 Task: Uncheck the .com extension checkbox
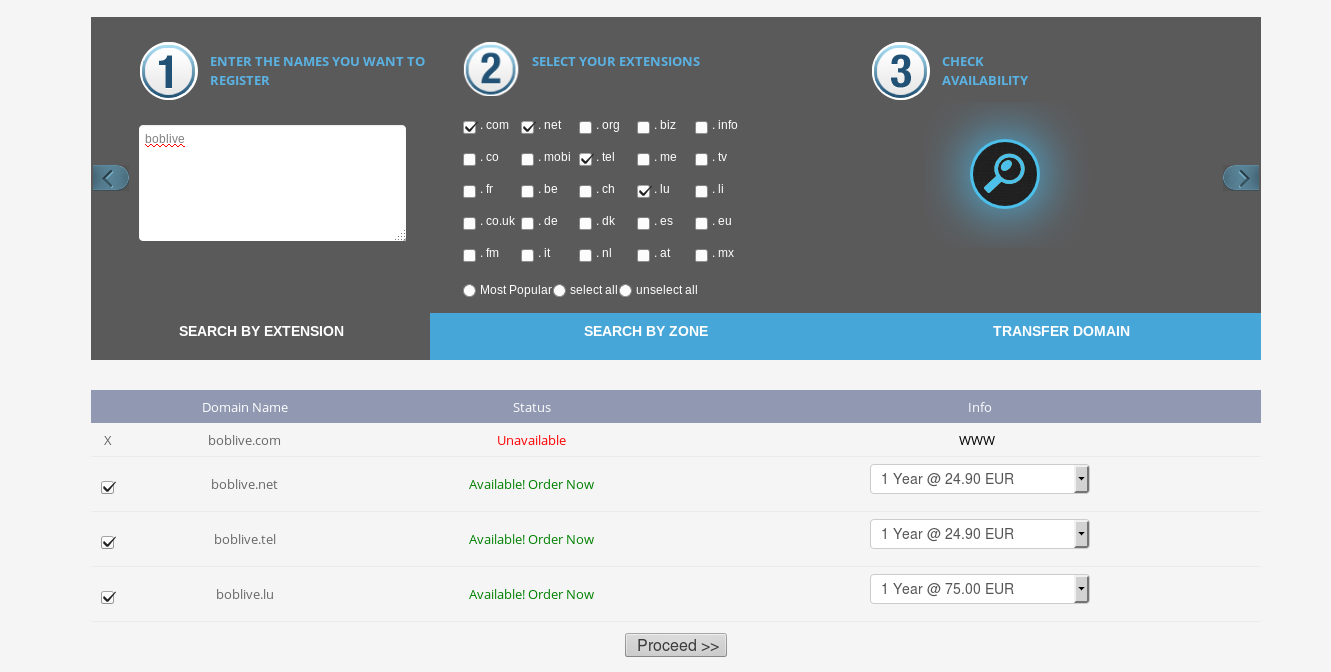coord(470,127)
